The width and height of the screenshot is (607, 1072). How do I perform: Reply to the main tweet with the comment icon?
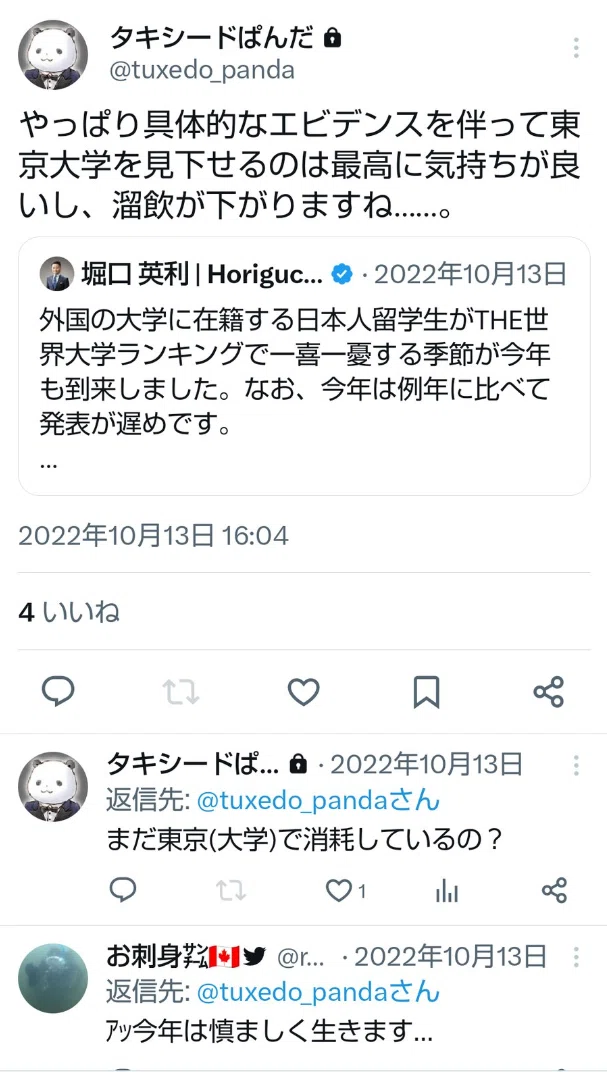tap(58, 692)
